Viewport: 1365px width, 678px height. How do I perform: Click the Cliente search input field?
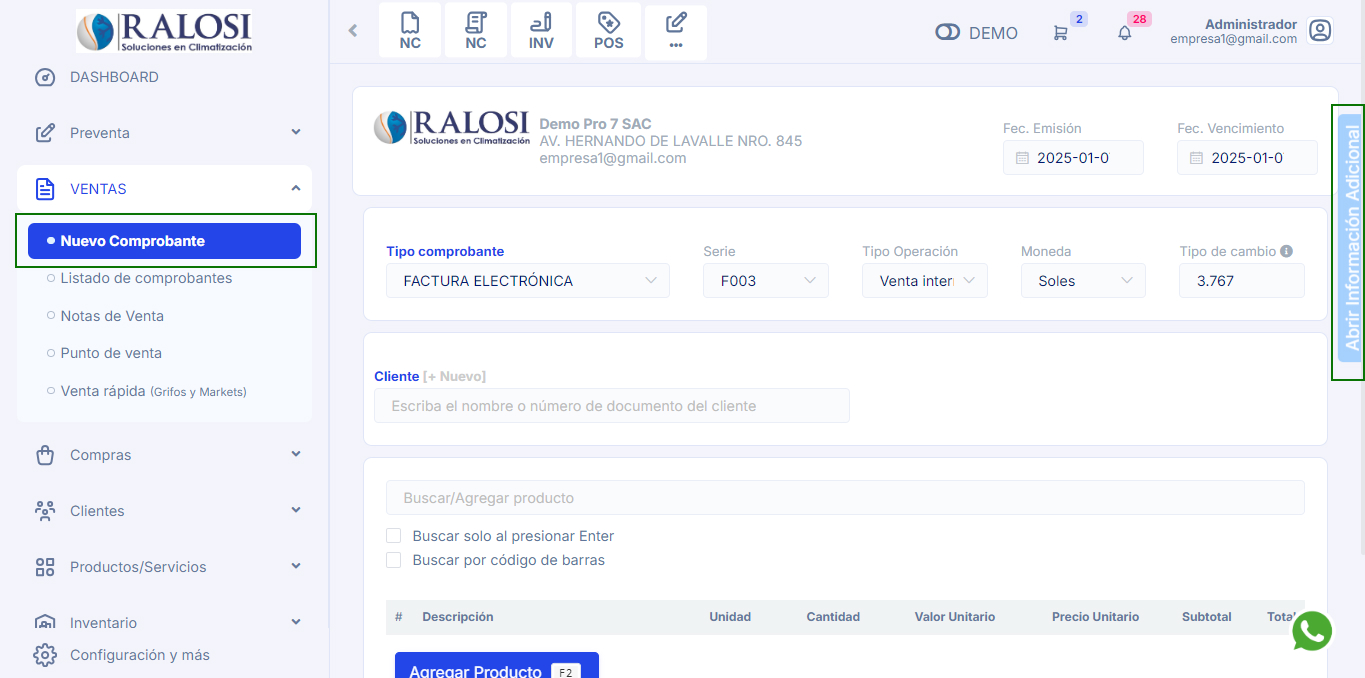coord(611,406)
